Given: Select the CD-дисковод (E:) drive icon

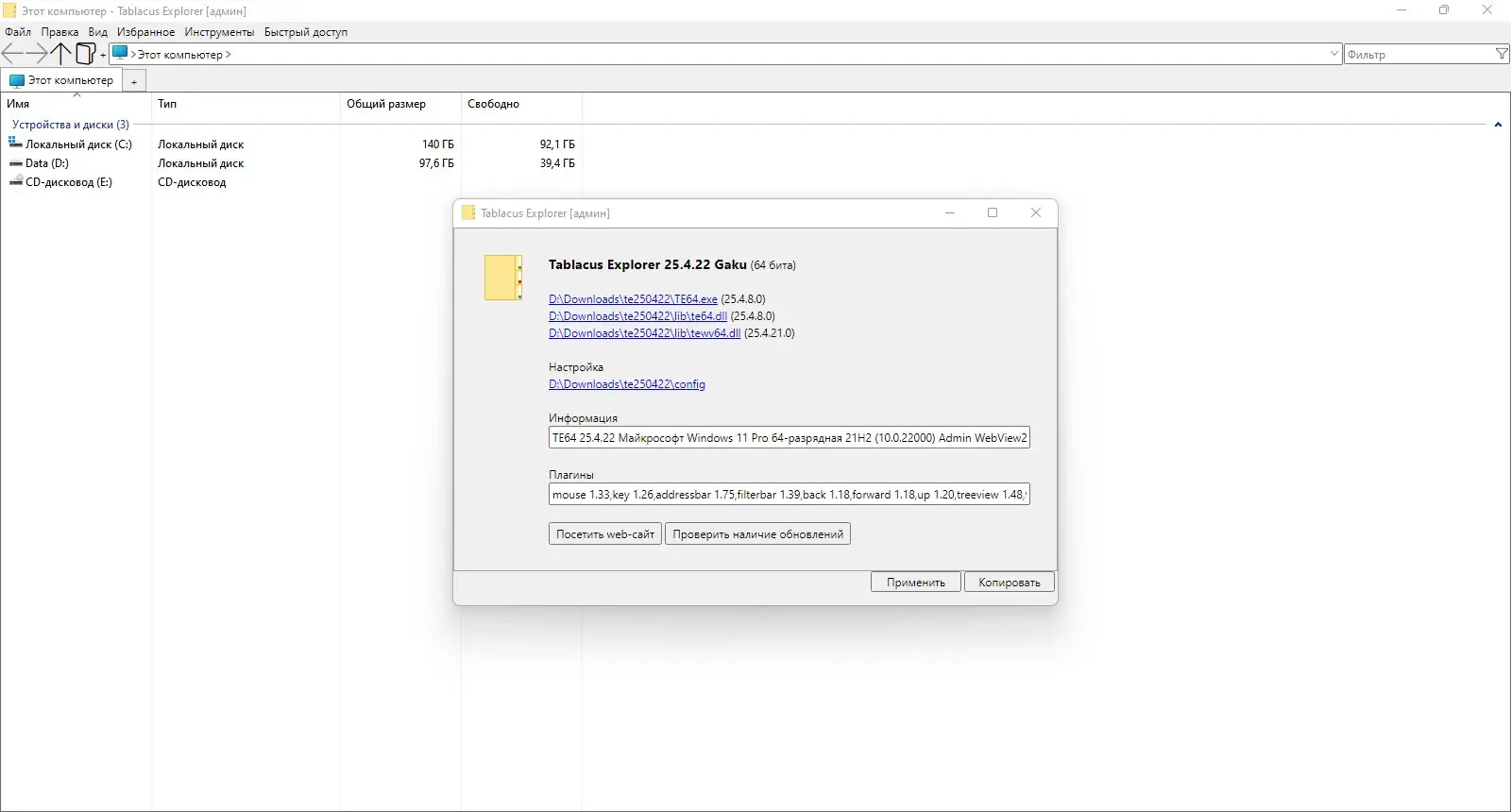Looking at the screenshot, I should pyautogui.click(x=15, y=181).
